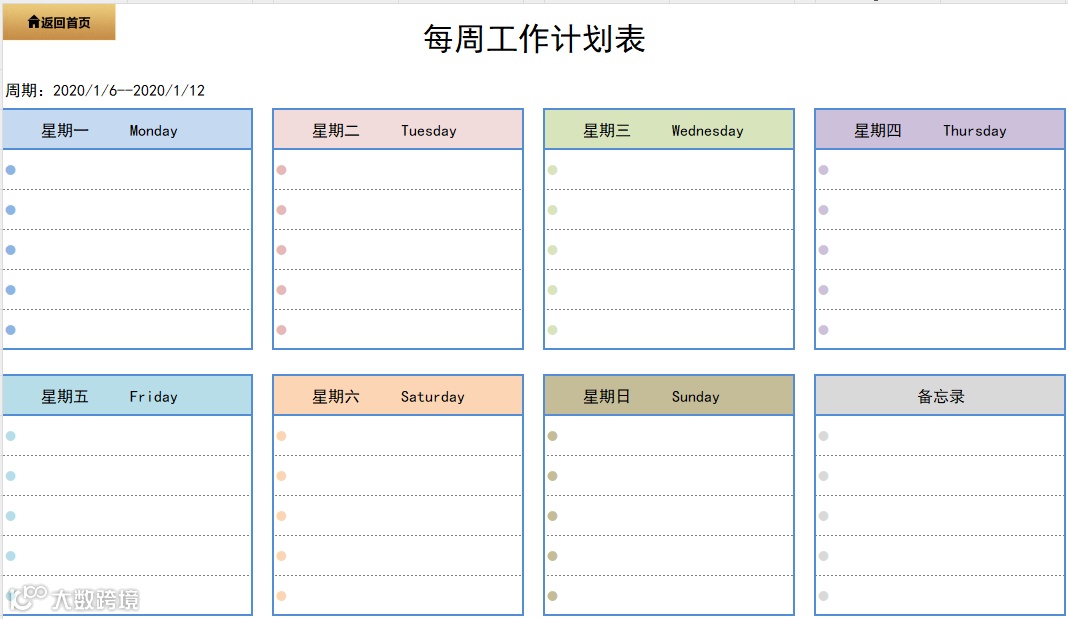Click the first task row under Wednesday
The image size is (1068, 619).
tap(669, 170)
